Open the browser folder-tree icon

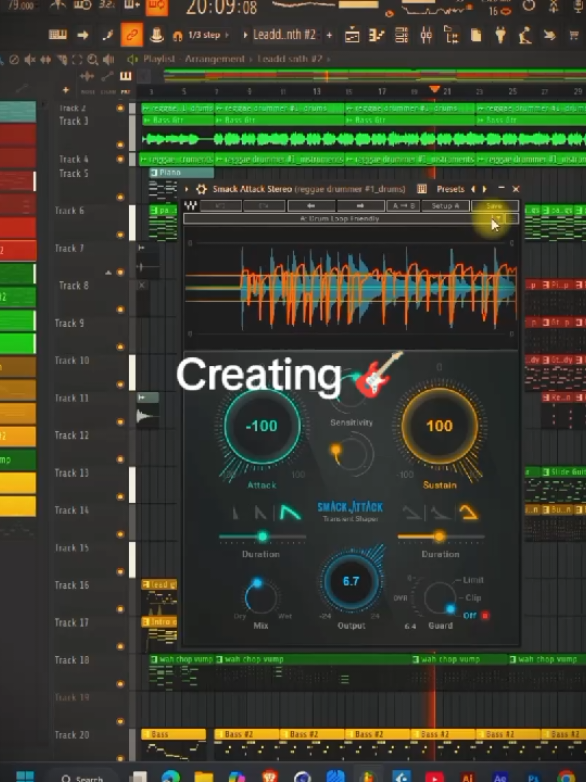point(451,35)
